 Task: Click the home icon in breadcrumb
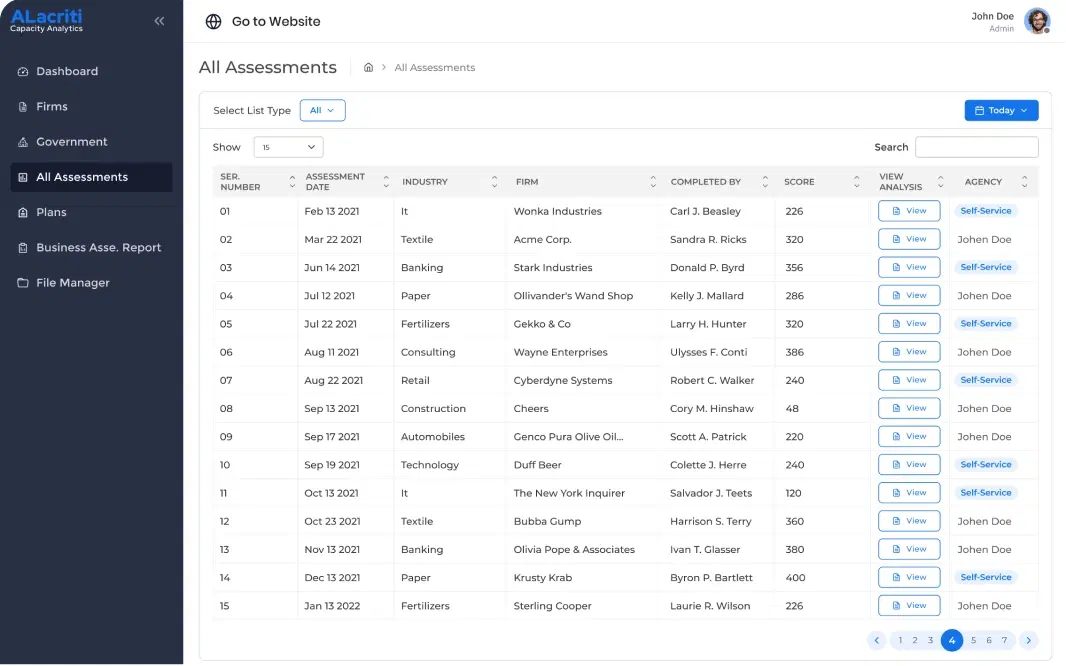pyautogui.click(x=368, y=68)
